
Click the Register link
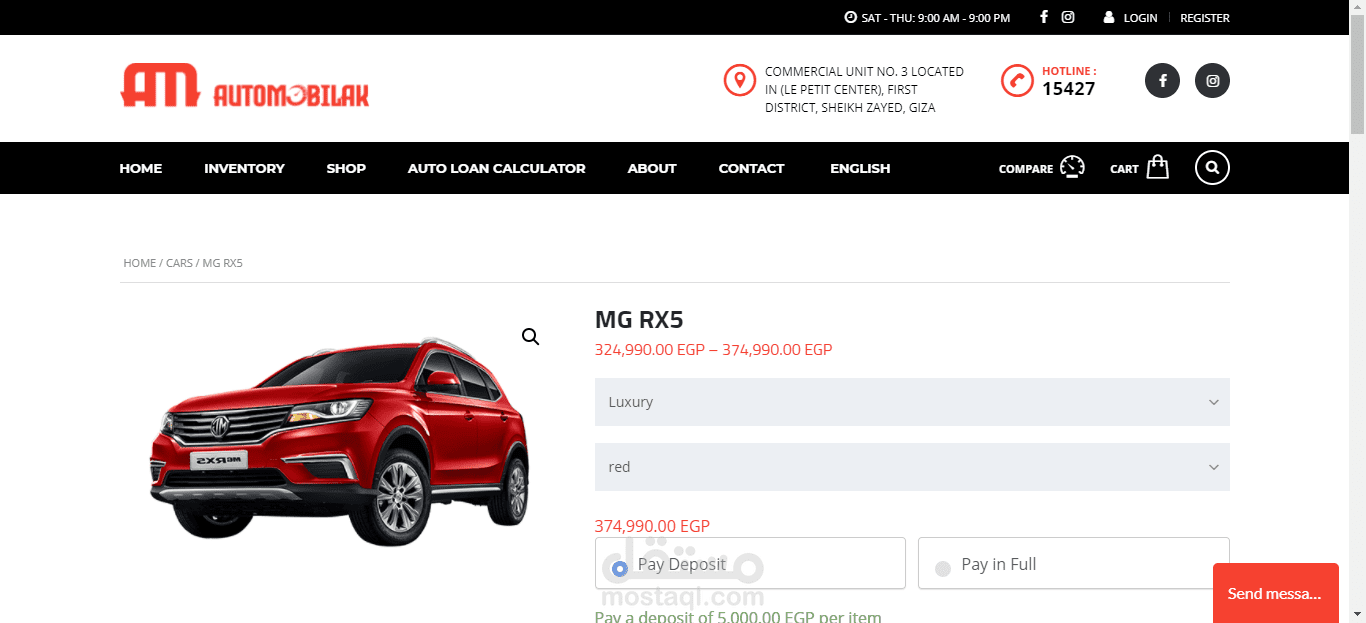point(1205,18)
